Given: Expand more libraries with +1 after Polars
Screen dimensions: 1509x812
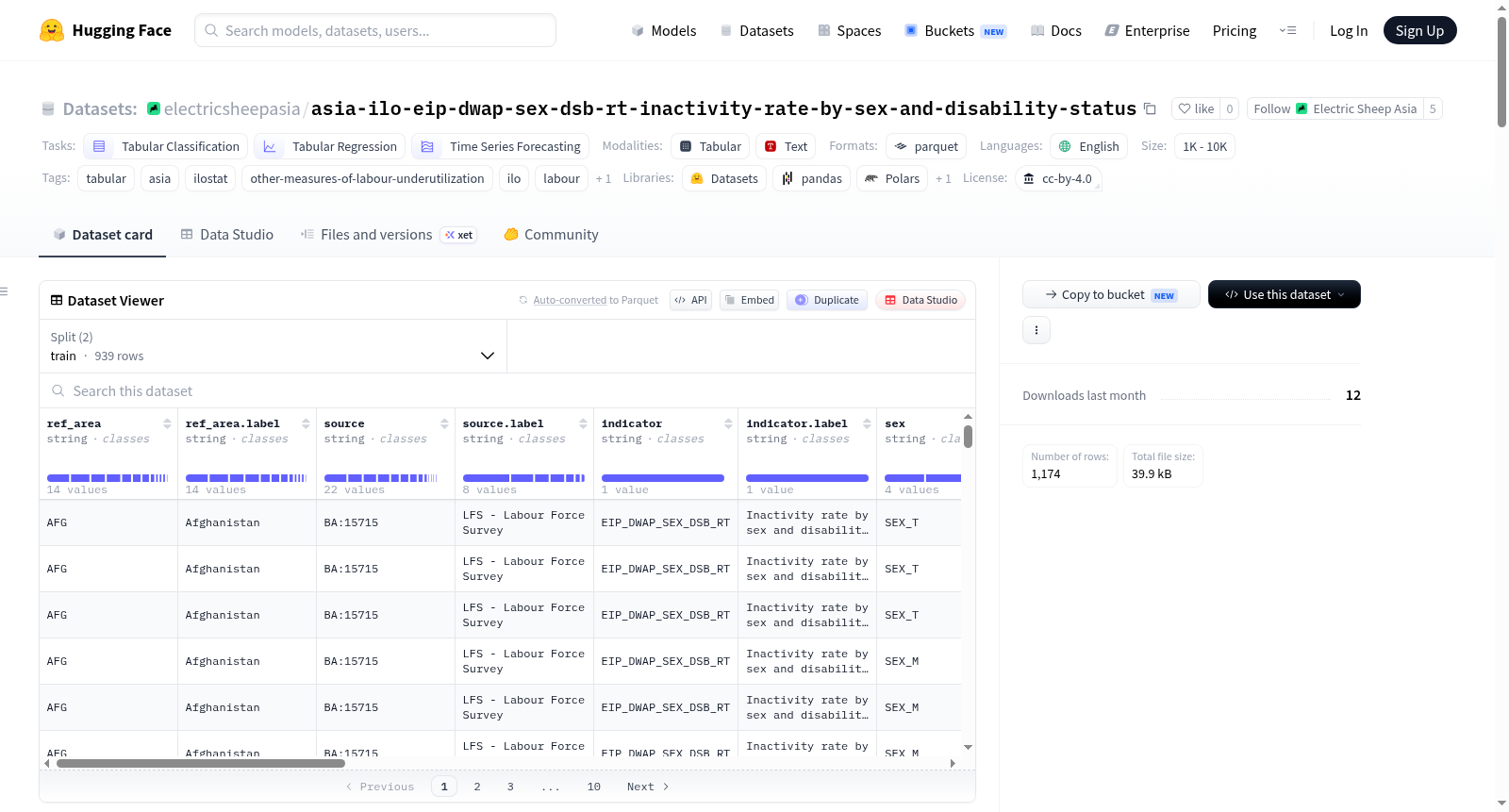Looking at the screenshot, I should click(943, 178).
